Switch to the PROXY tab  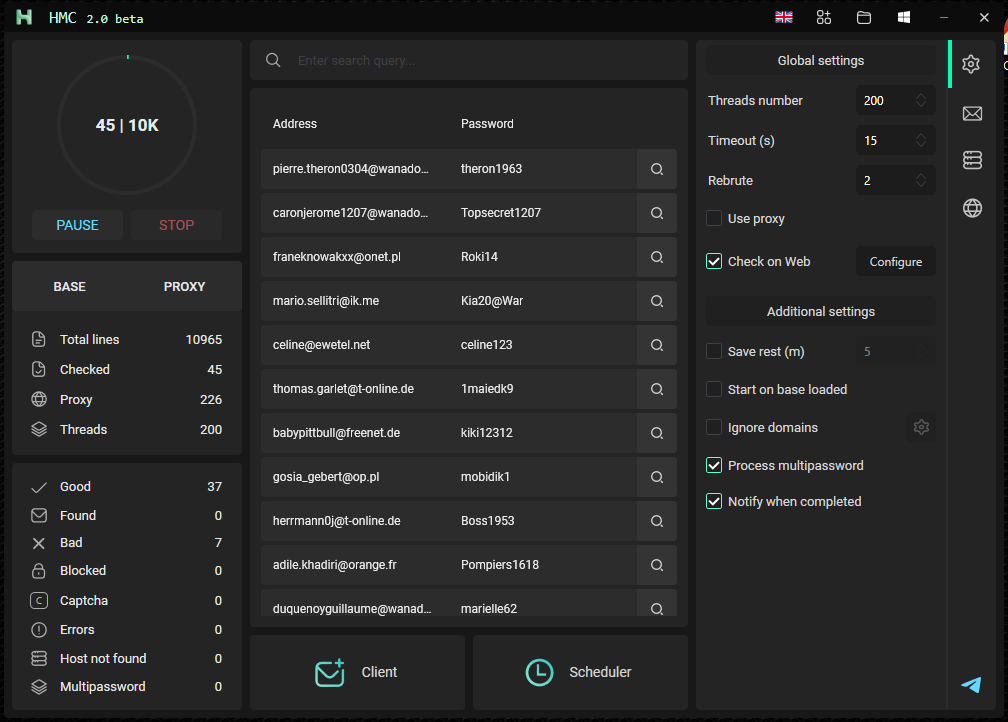coord(184,287)
